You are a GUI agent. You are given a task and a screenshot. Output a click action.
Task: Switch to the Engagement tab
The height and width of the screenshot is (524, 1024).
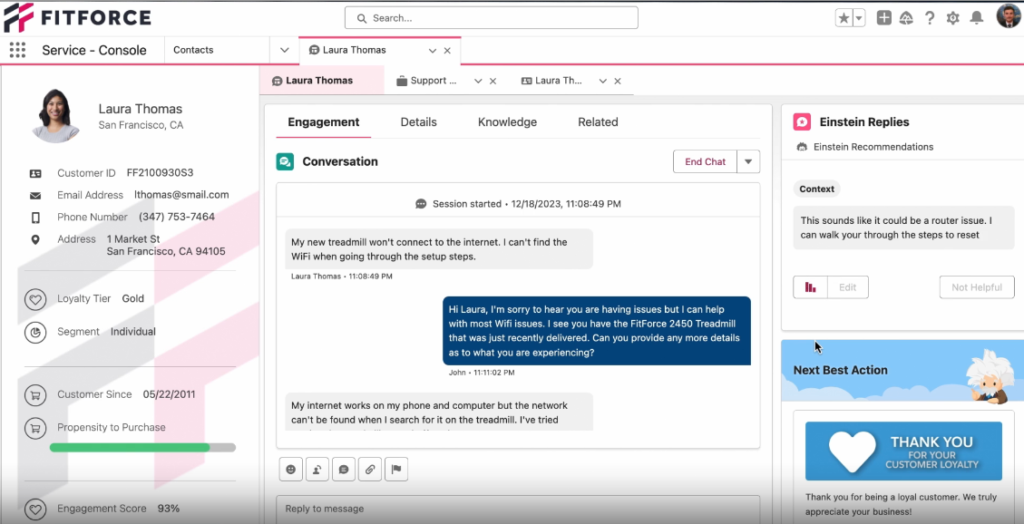323,122
